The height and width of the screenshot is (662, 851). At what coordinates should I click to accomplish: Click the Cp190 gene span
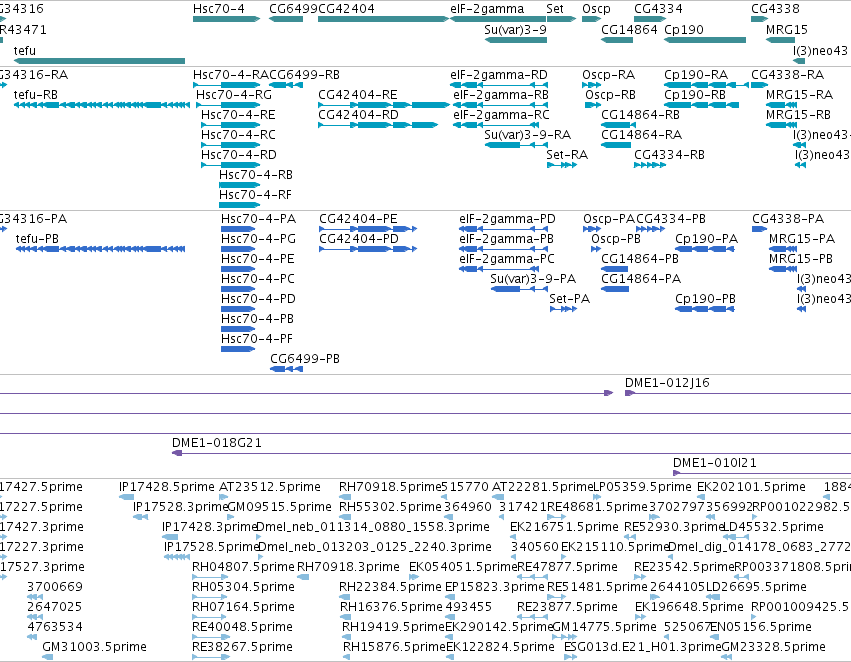[x=705, y=40]
